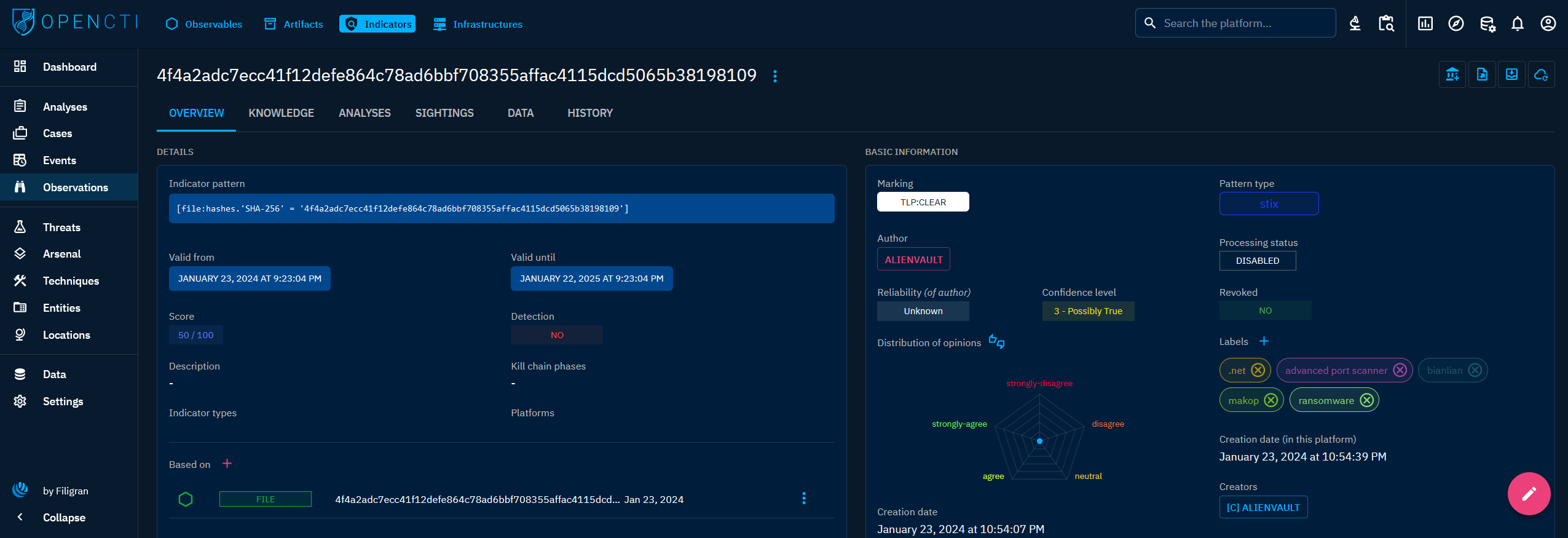1568x538 pixels.
Task: Click the TLP:CLEAR marking chip
Action: (x=923, y=202)
